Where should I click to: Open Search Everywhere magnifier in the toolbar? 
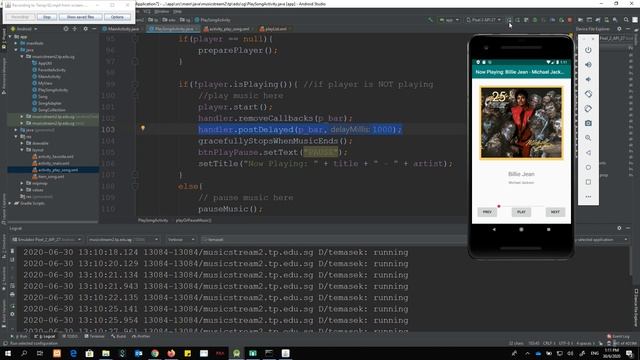626,20
